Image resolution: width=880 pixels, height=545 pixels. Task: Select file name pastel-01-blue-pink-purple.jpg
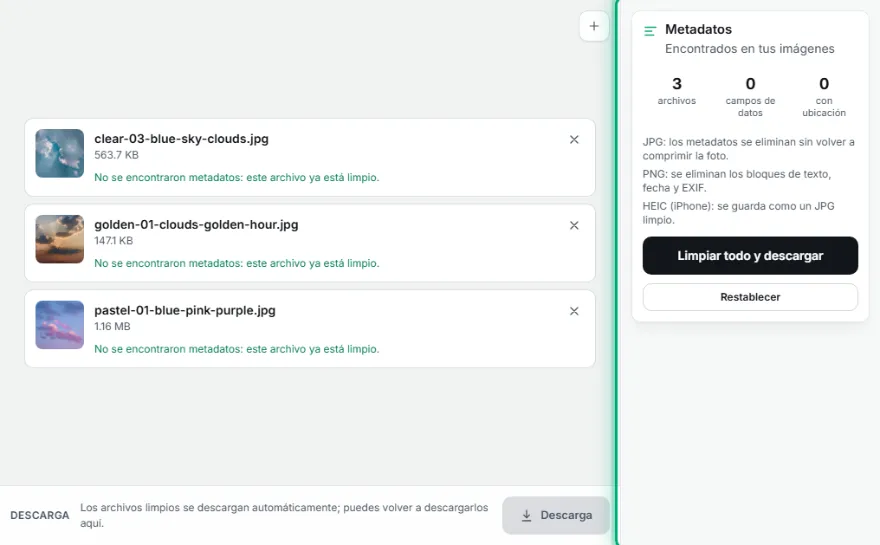coord(185,310)
